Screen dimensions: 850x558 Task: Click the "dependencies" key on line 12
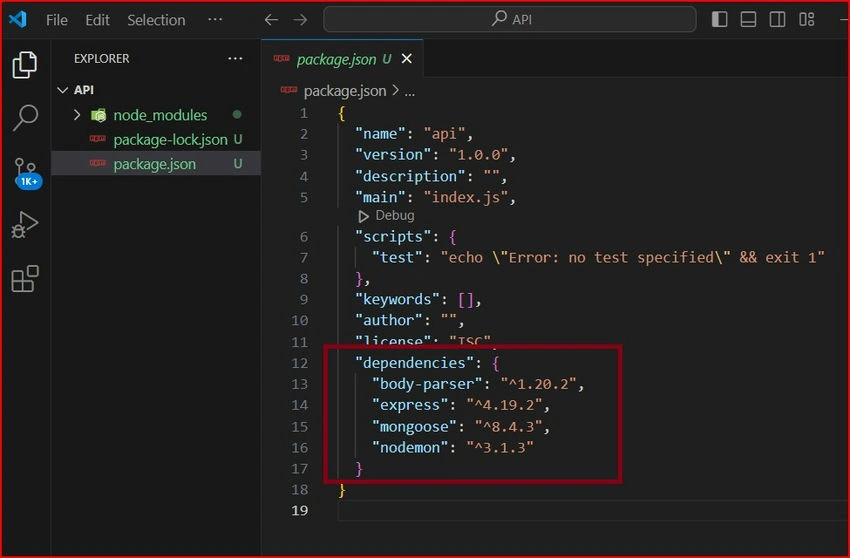pos(414,363)
